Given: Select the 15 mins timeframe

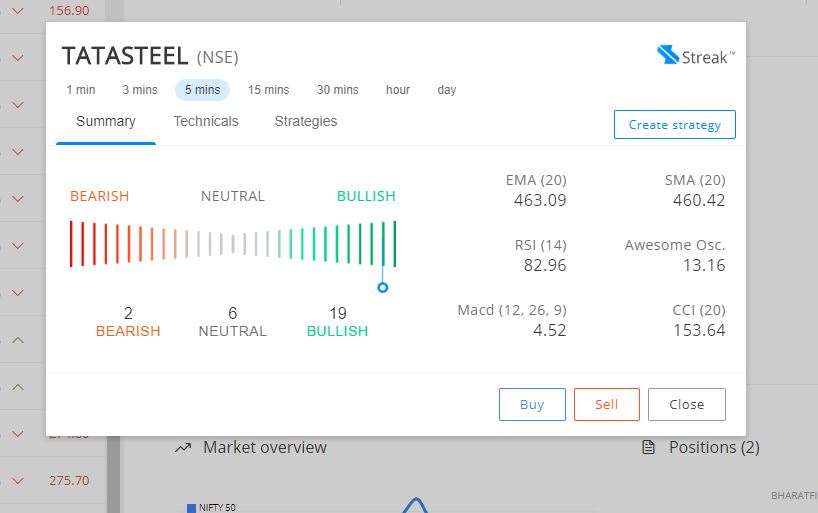Looking at the screenshot, I should (x=268, y=90).
